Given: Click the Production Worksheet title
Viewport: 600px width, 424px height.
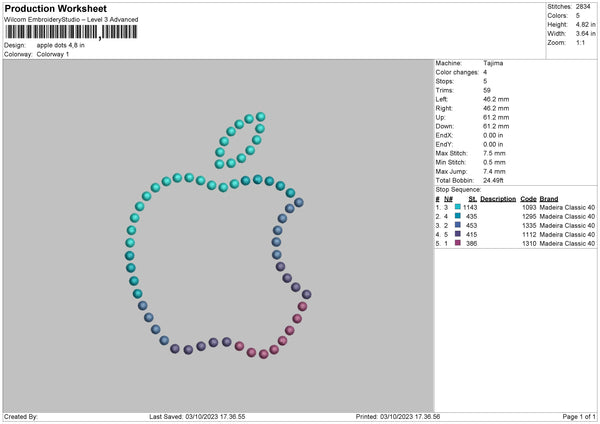Looking at the screenshot, I should (x=55, y=8).
